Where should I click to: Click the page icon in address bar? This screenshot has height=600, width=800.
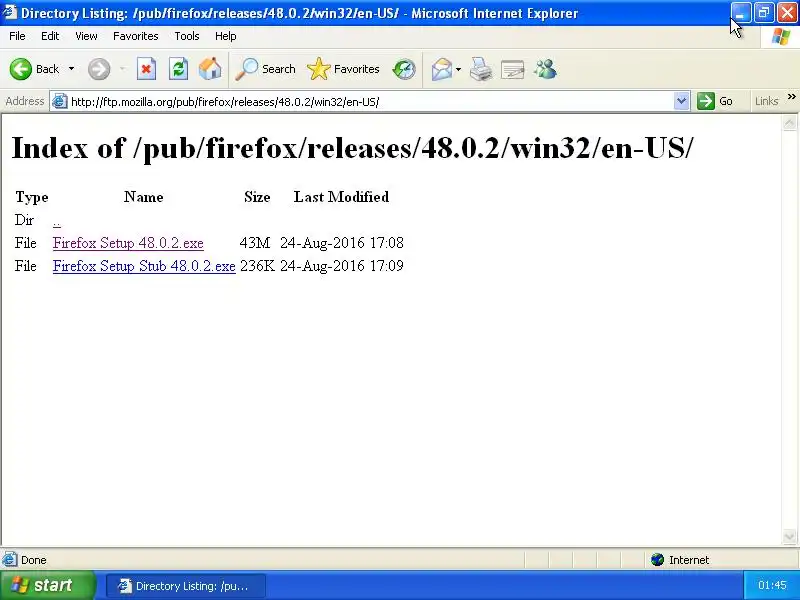[60, 102]
